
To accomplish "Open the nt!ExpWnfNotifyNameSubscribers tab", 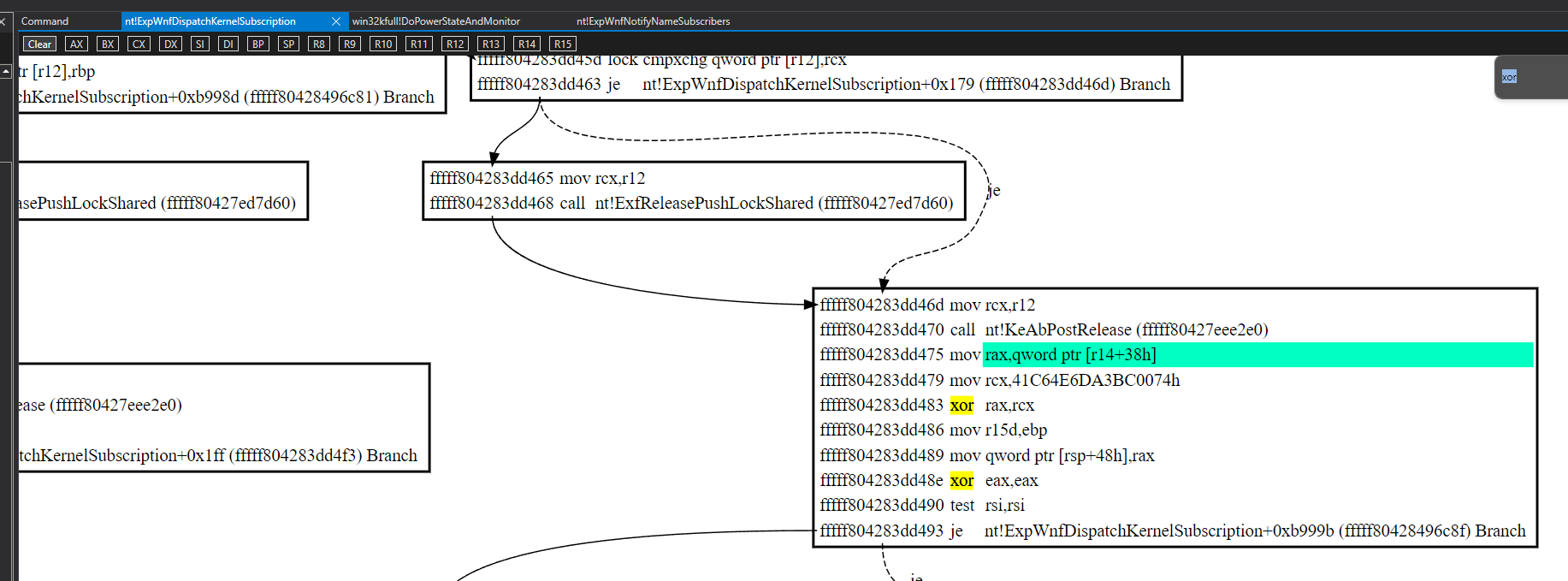I will [x=653, y=21].
